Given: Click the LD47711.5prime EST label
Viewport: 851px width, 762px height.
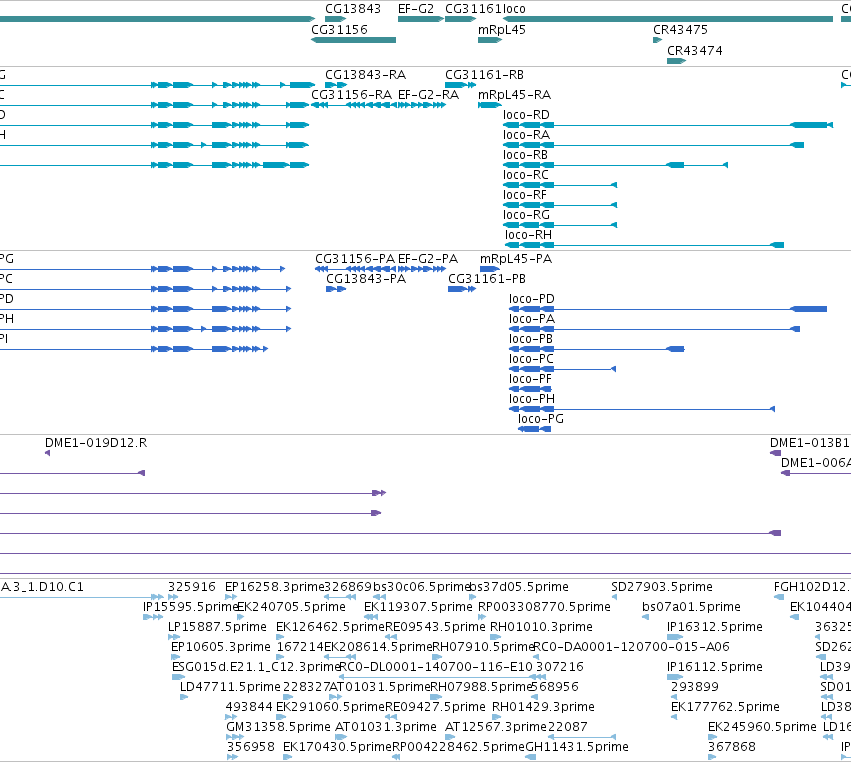Looking at the screenshot, I should pyautogui.click(x=230, y=687).
